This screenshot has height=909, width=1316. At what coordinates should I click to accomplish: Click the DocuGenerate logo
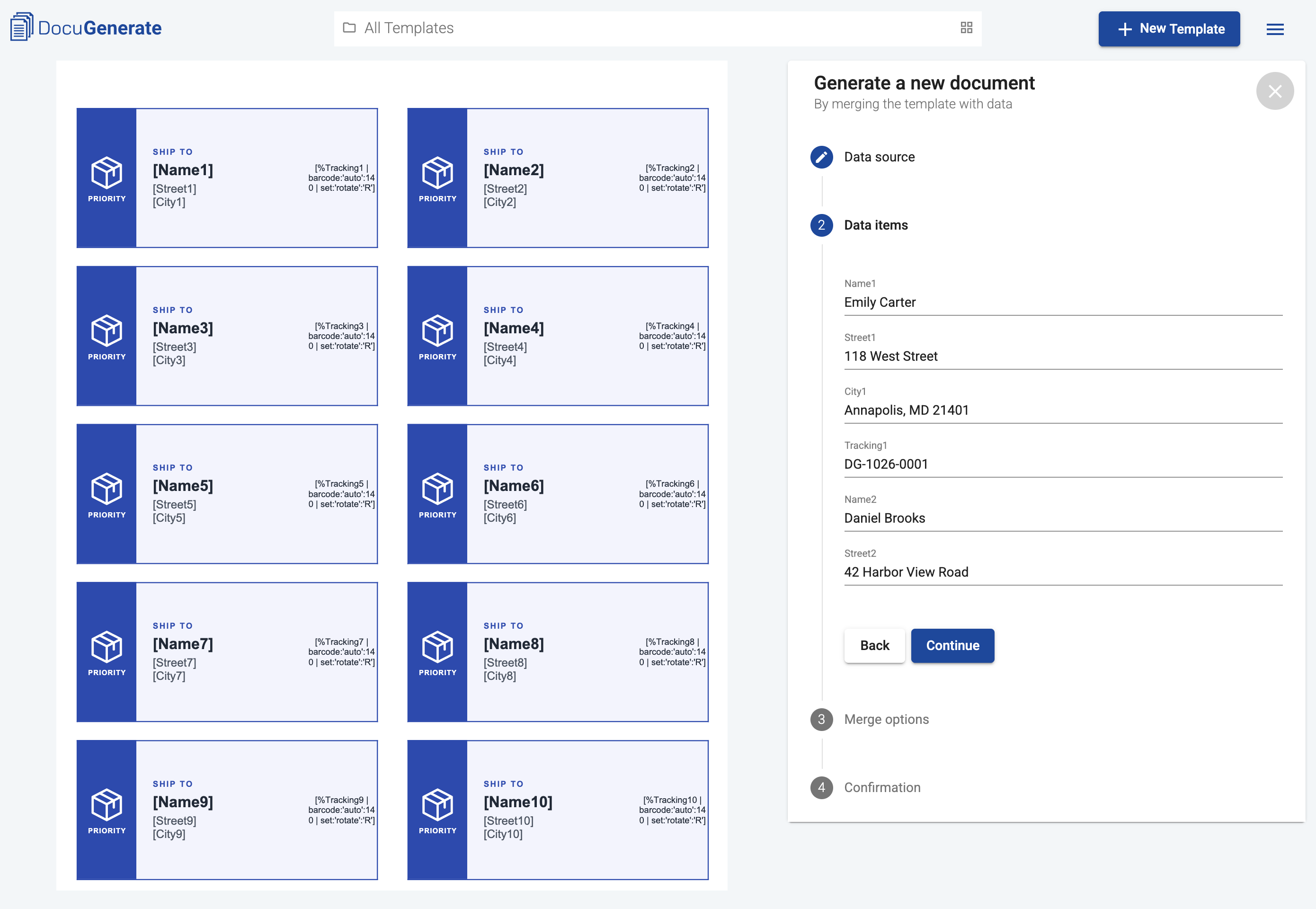point(86,27)
